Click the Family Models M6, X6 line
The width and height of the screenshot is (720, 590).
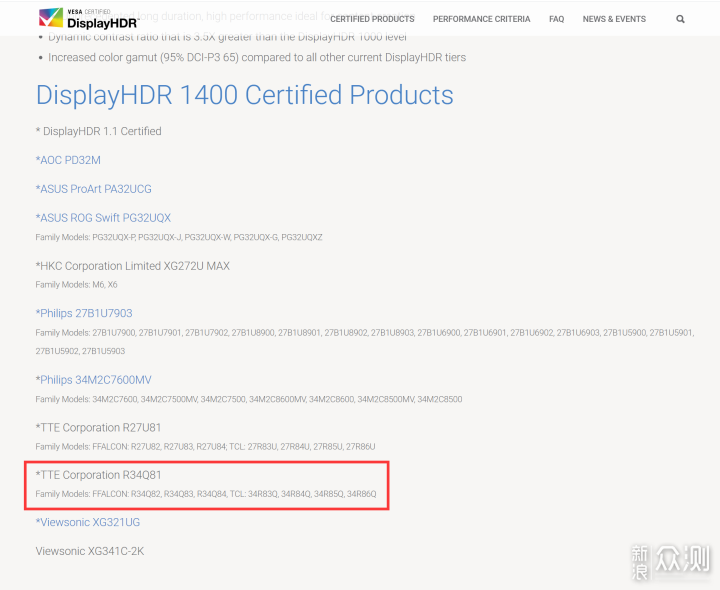click(x=76, y=285)
